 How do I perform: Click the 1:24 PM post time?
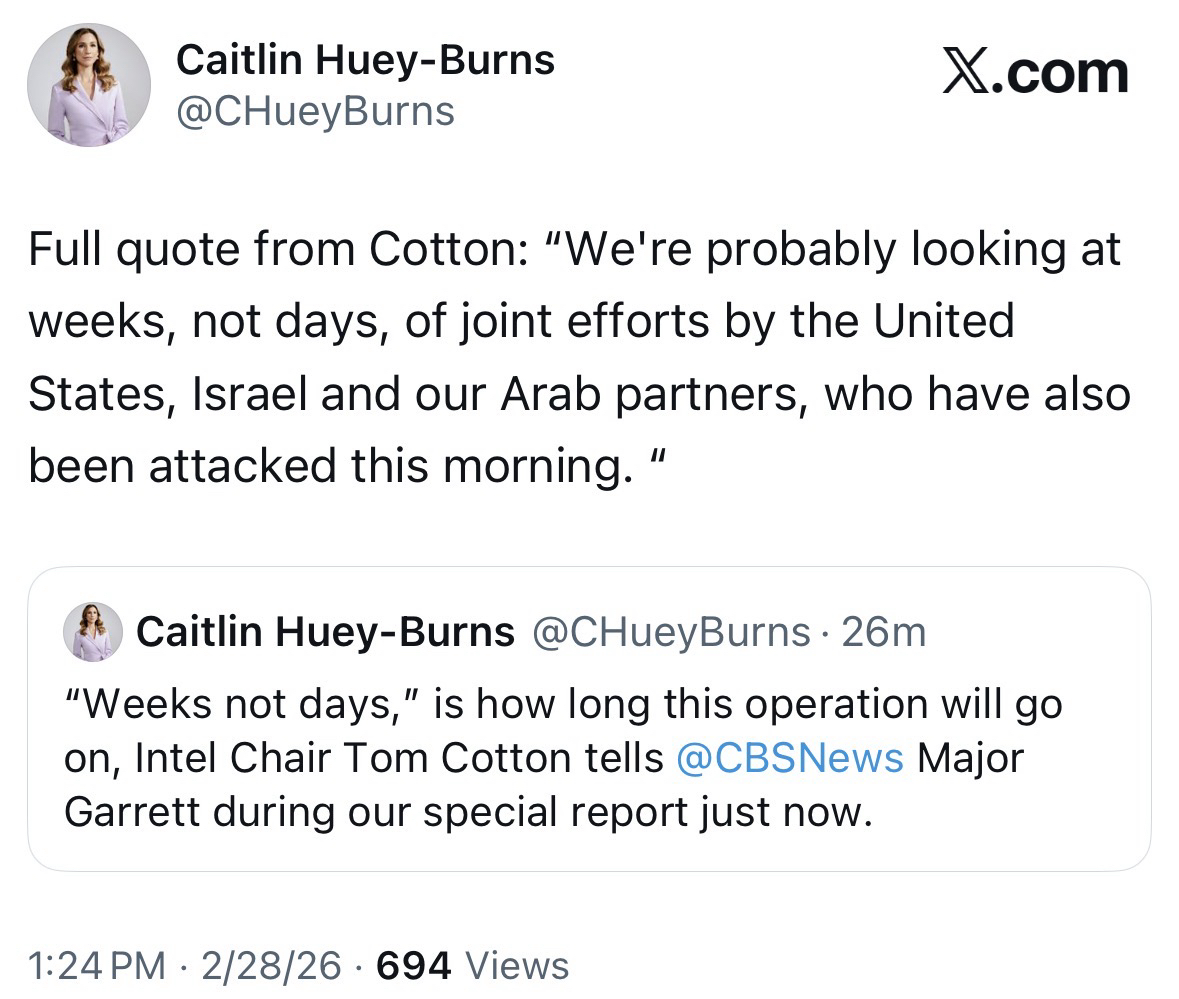click(x=97, y=965)
